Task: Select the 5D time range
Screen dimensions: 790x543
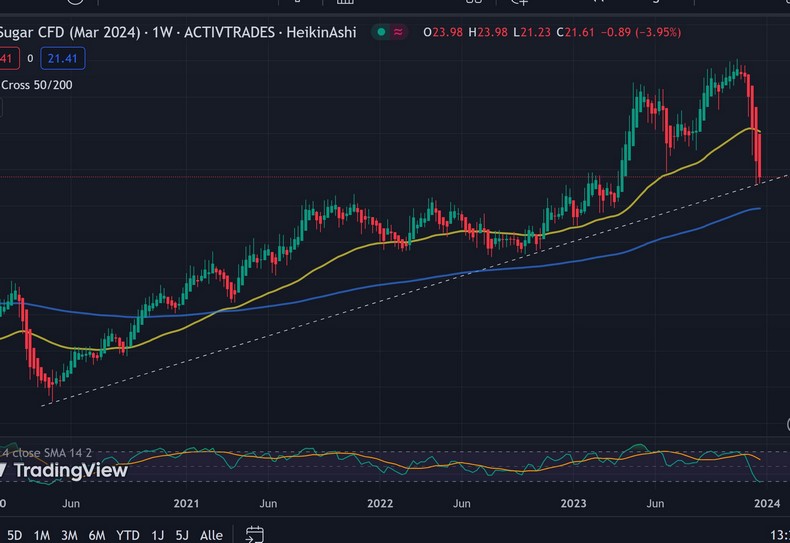Action: coord(14,535)
